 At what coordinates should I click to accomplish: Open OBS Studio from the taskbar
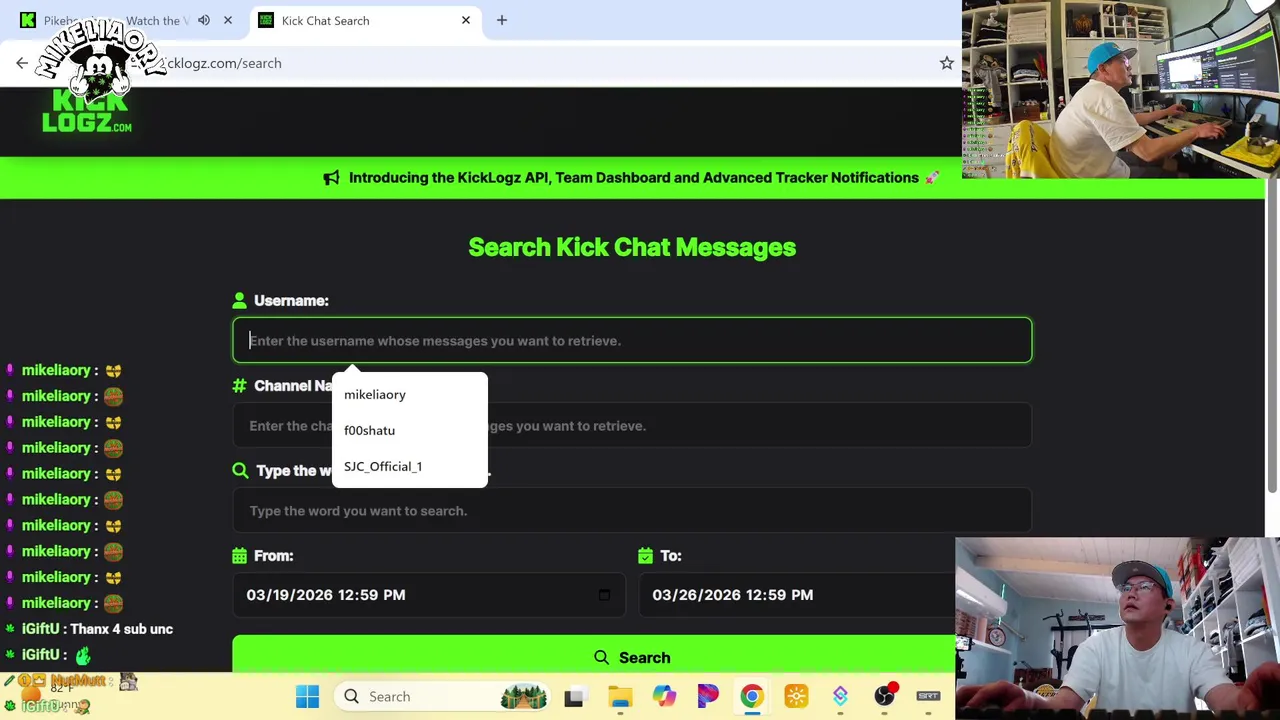(x=884, y=696)
